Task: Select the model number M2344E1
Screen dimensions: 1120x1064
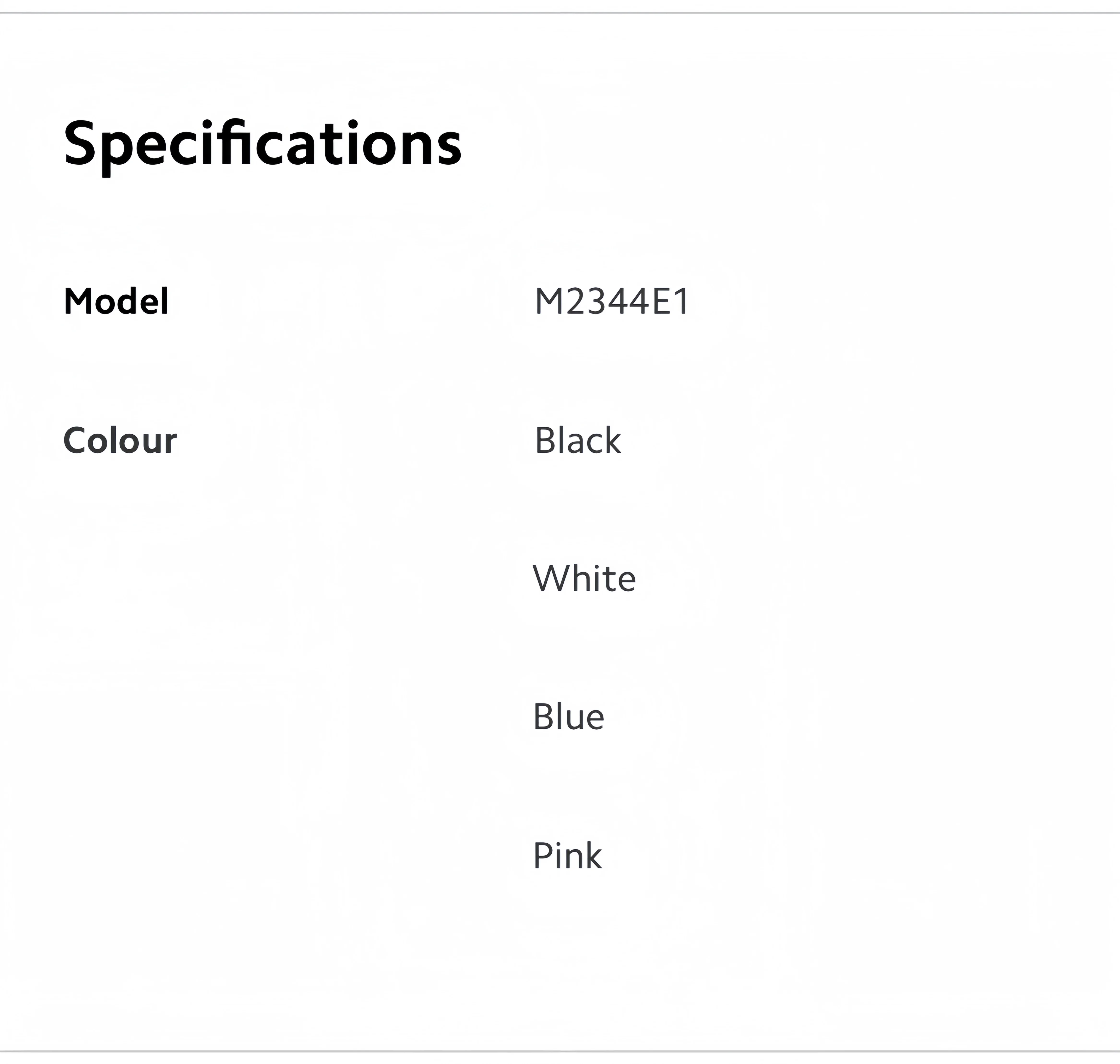Action: 612,301
